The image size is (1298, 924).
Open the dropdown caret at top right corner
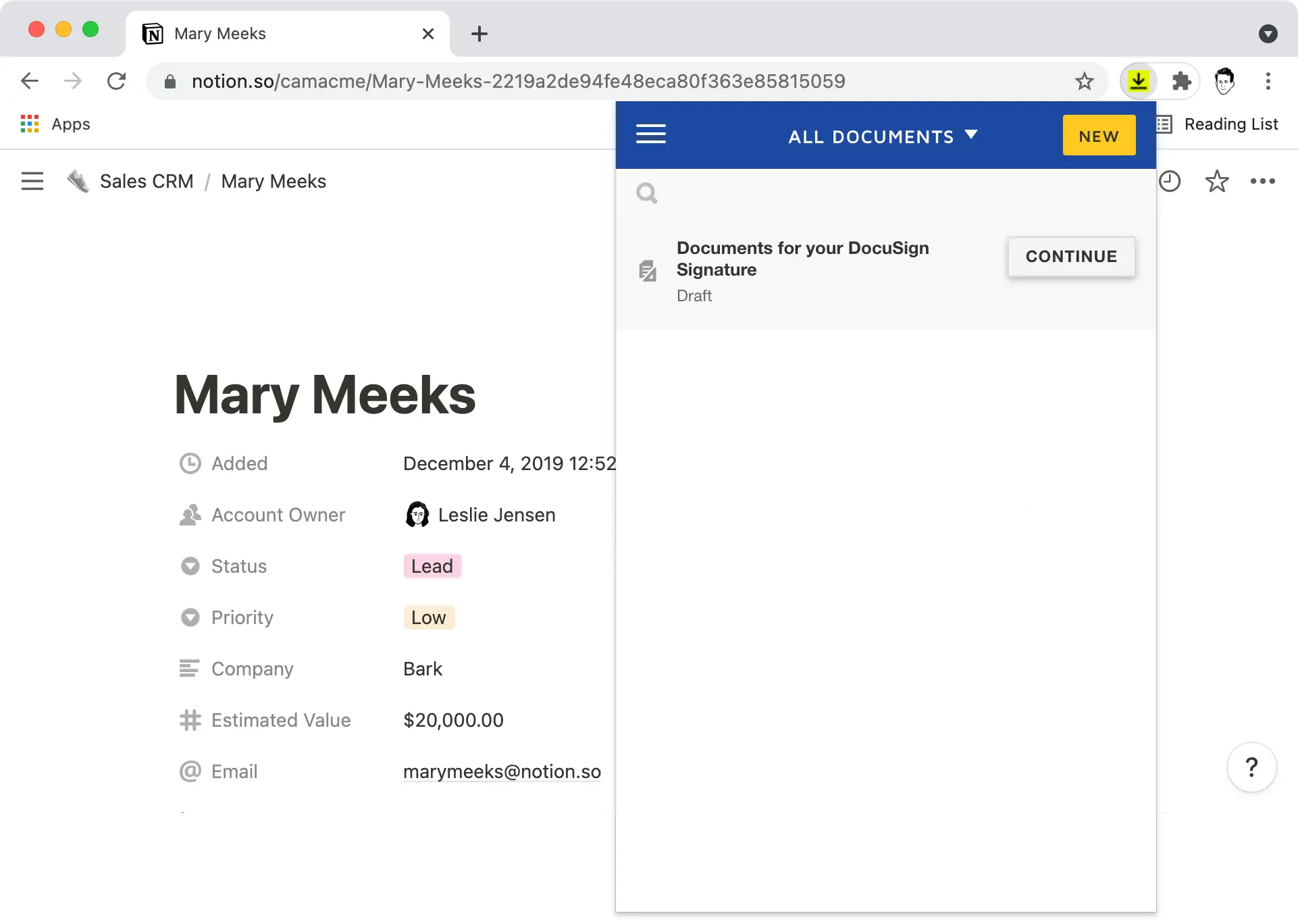[1268, 34]
